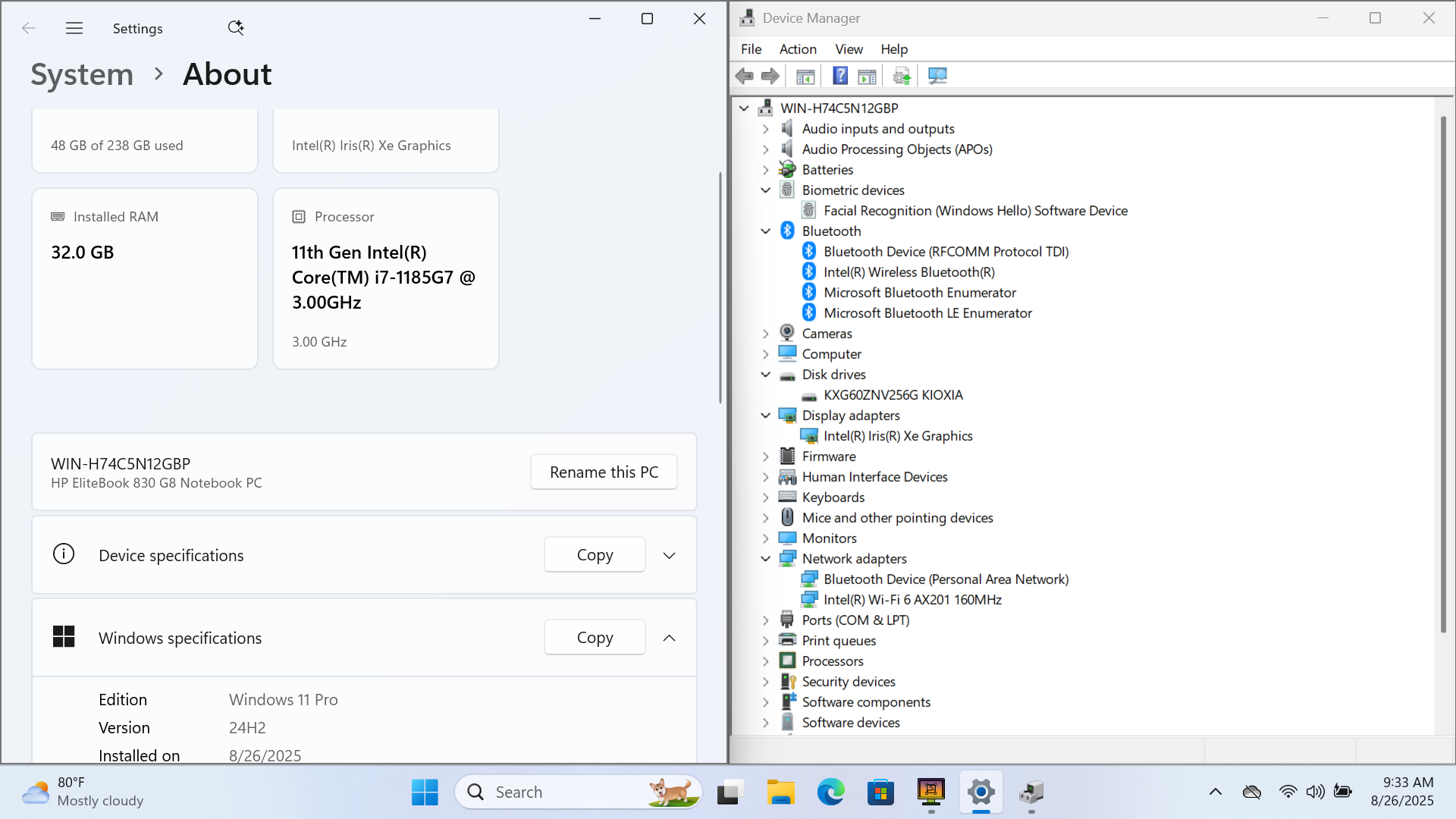Click the Wi-Fi icon in system tray
The height and width of the screenshot is (819, 1456).
(x=1288, y=792)
